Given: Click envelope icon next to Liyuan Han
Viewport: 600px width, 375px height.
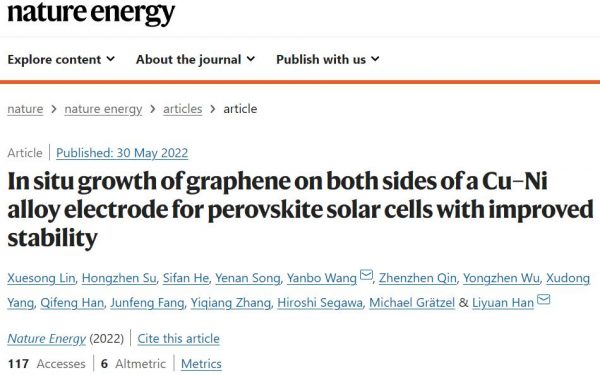Looking at the screenshot, I should click(543, 299).
